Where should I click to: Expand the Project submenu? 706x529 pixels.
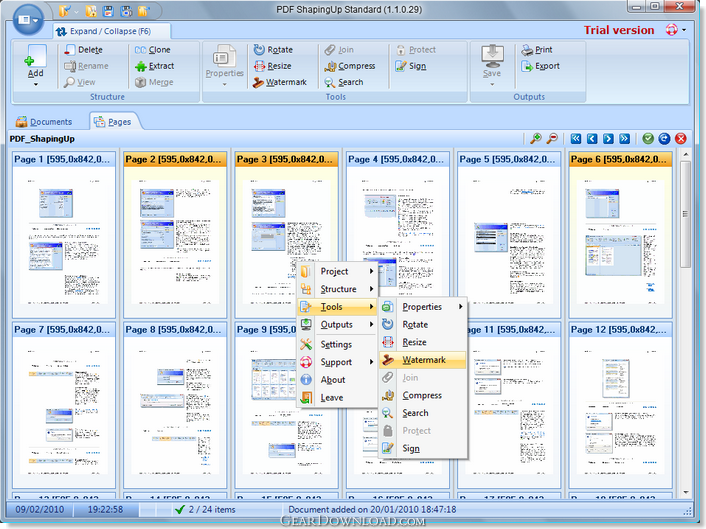click(x=338, y=271)
